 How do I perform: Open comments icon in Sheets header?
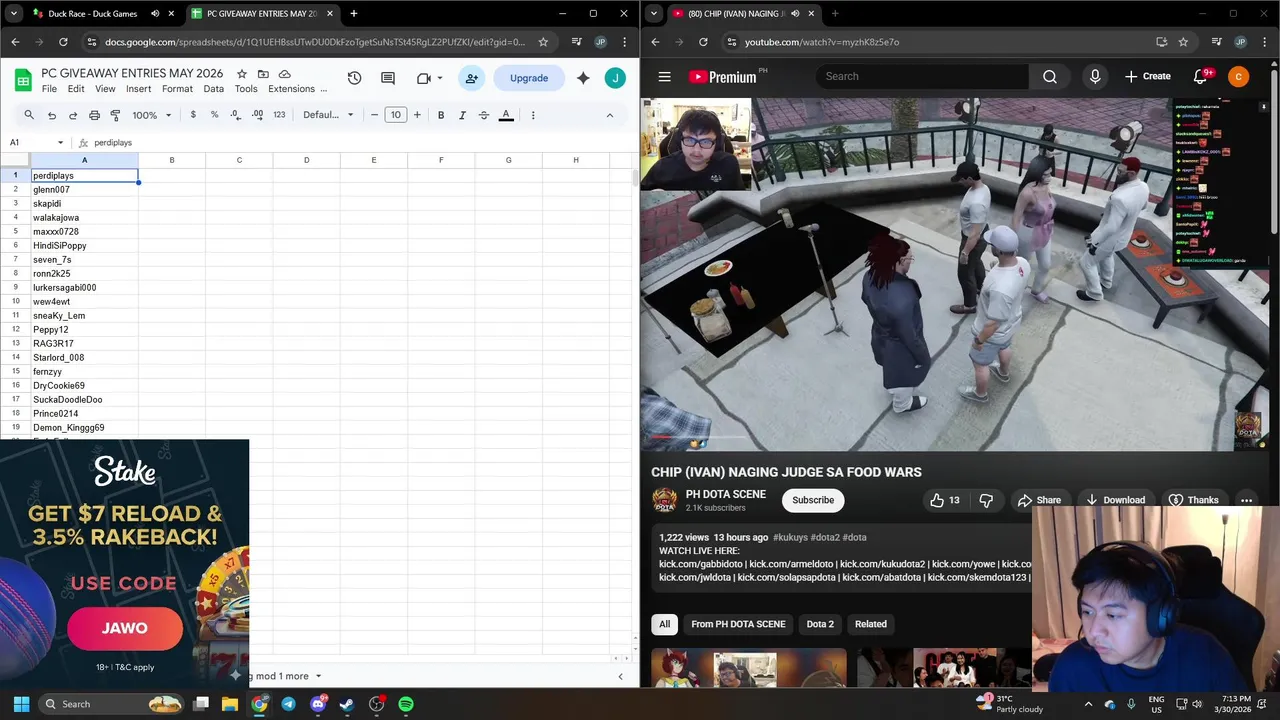tap(388, 78)
